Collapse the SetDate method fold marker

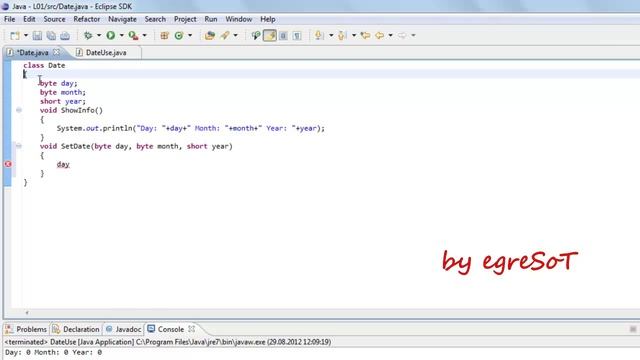(x=19, y=146)
